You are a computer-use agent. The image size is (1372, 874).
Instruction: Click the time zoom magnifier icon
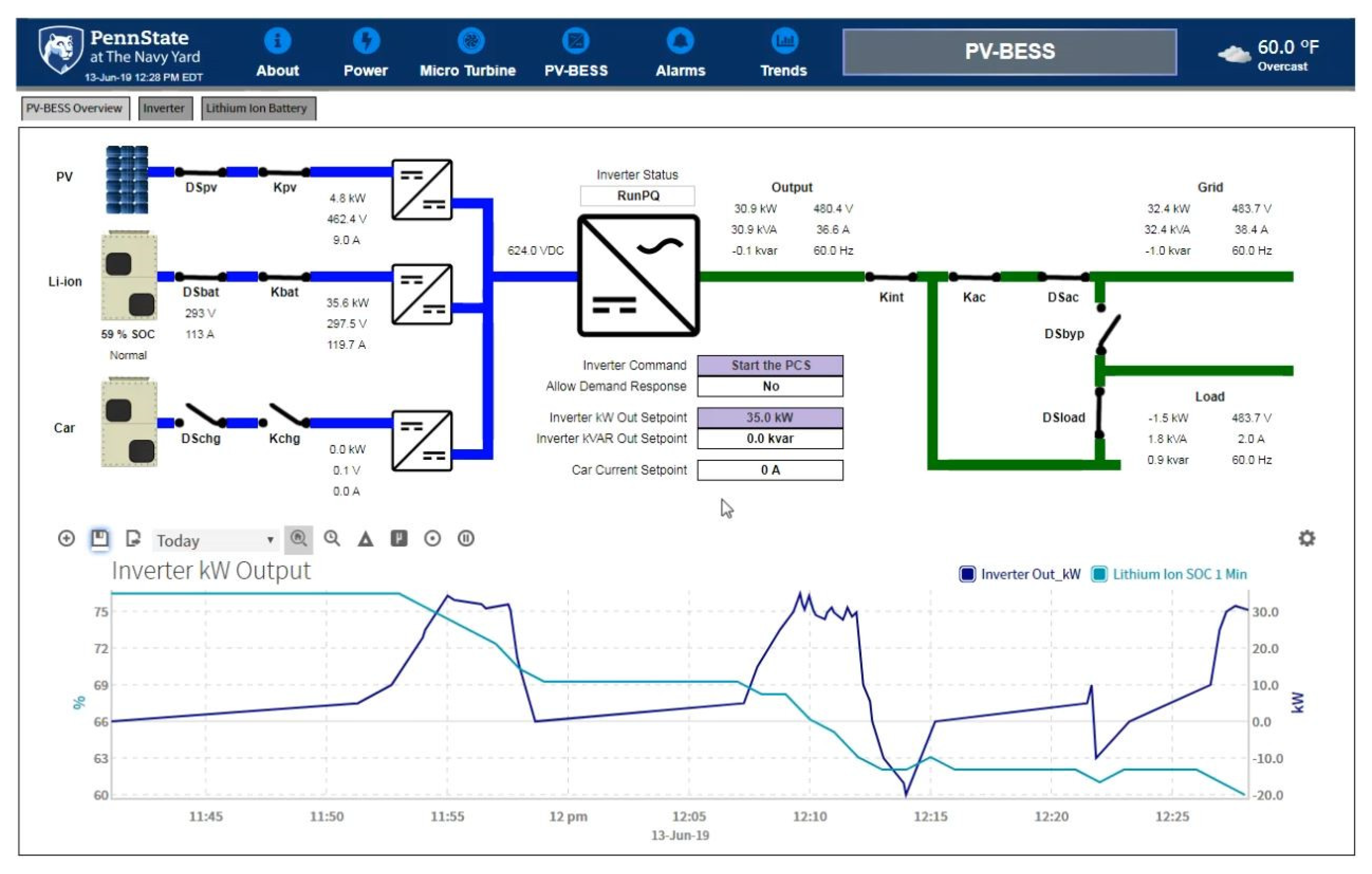[x=332, y=538]
